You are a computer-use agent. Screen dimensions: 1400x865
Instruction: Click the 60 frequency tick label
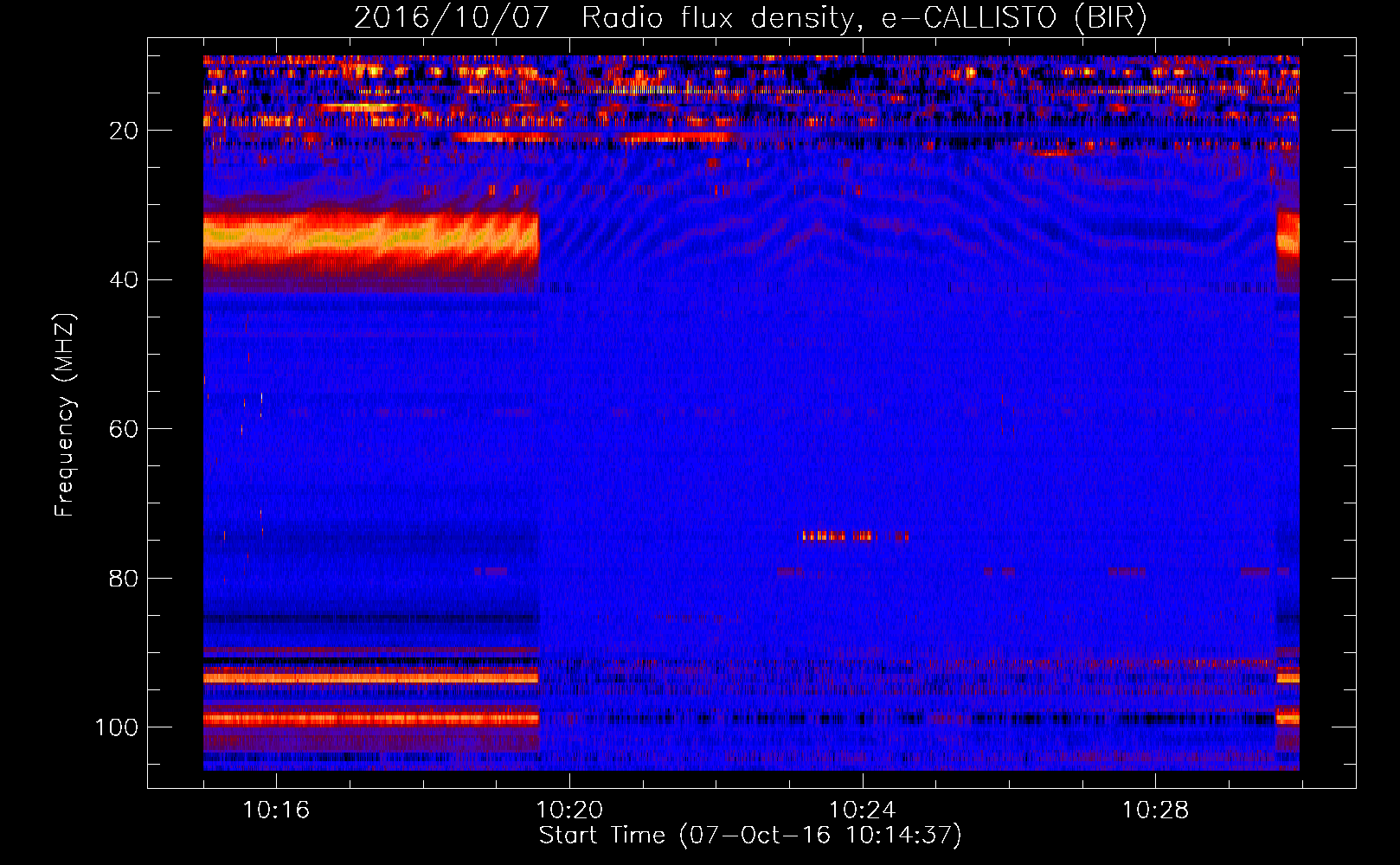pos(125,429)
